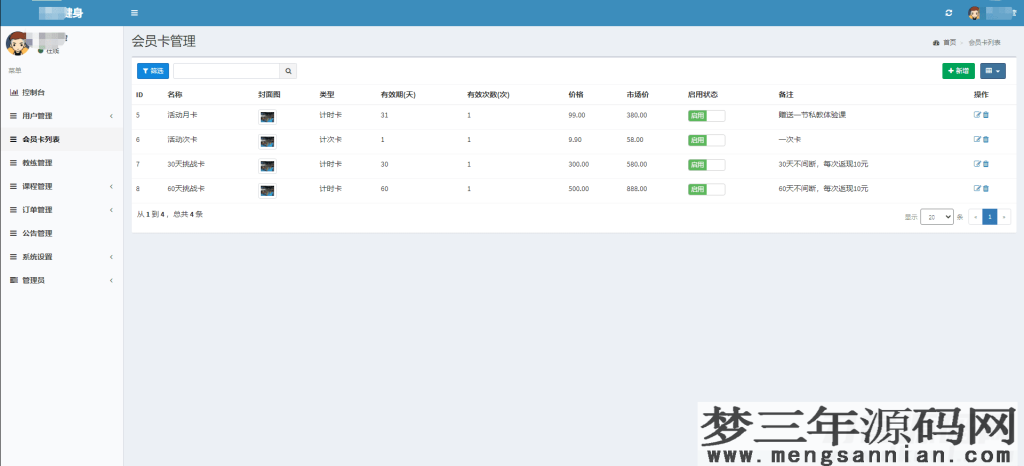The width and height of the screenshot is (1024, 466).
Task: Click the ID column header
Action: 139,95
